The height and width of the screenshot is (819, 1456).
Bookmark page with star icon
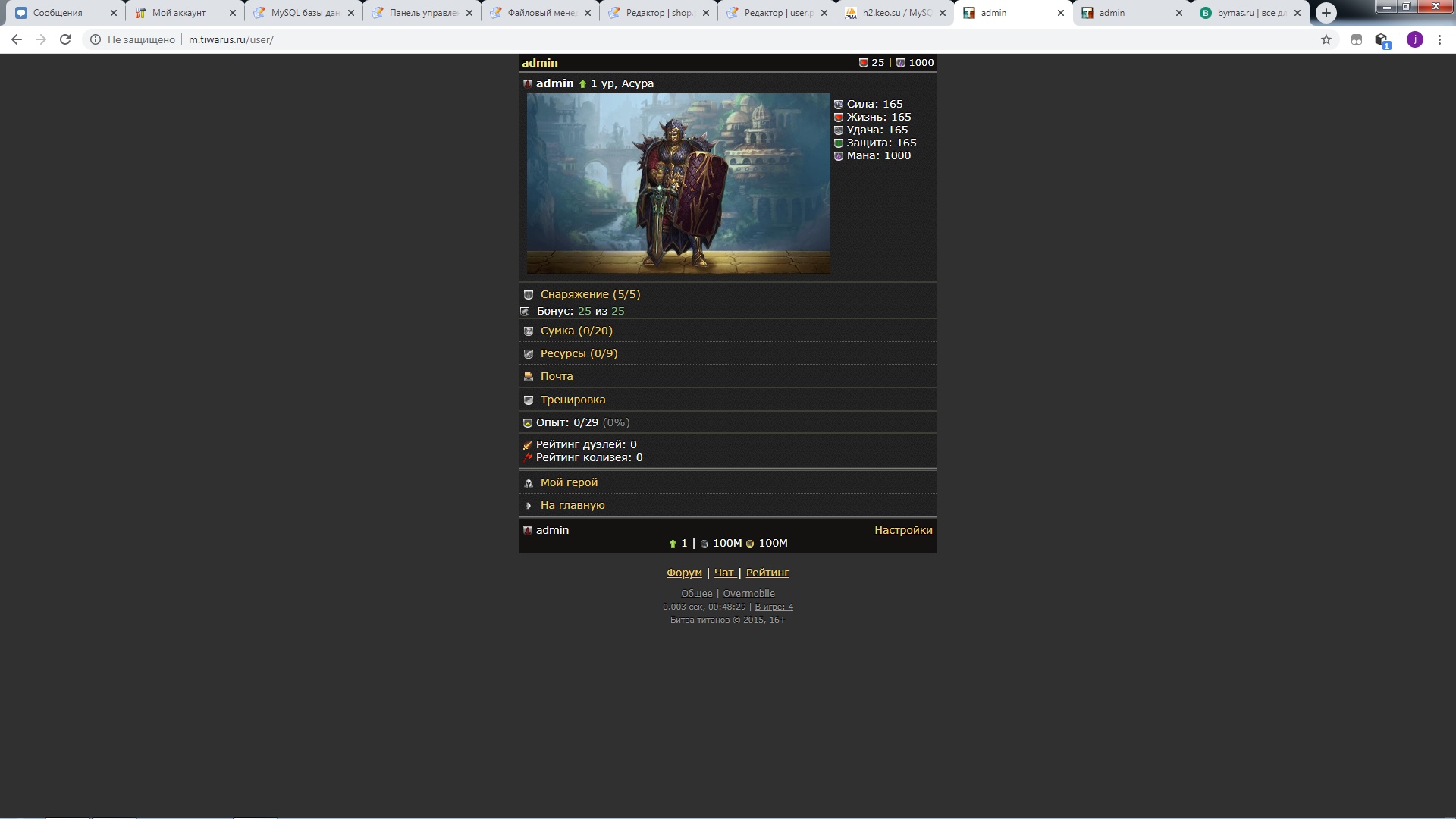[1326, 39]
